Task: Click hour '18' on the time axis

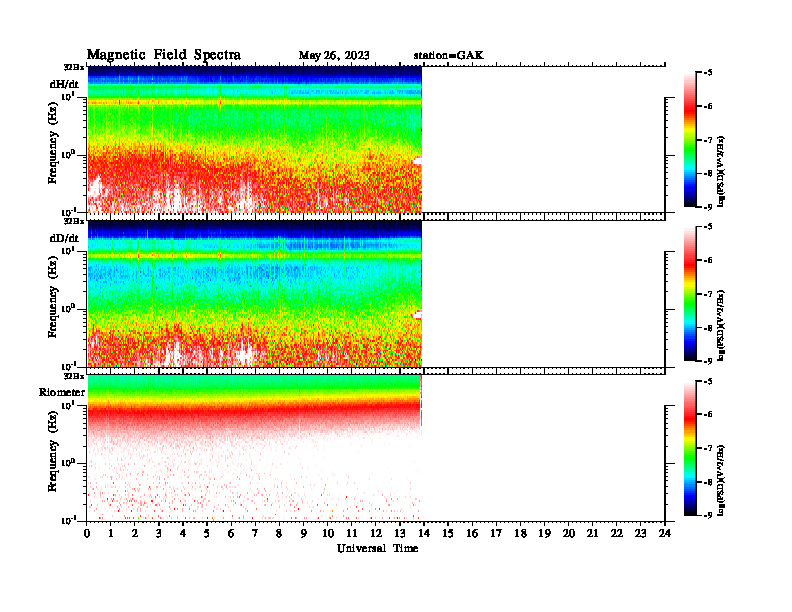Action: coord(520,534)
